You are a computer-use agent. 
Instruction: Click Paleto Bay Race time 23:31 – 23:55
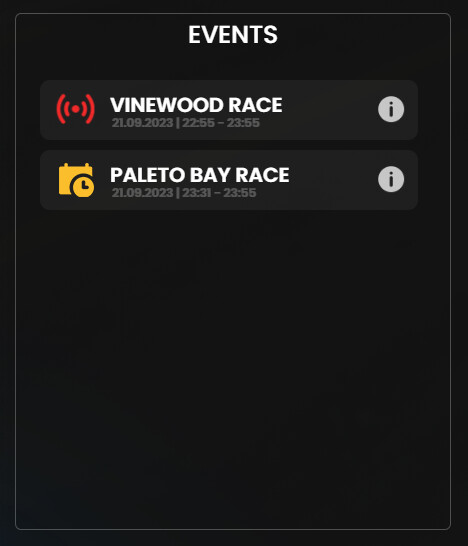(219, 193)
